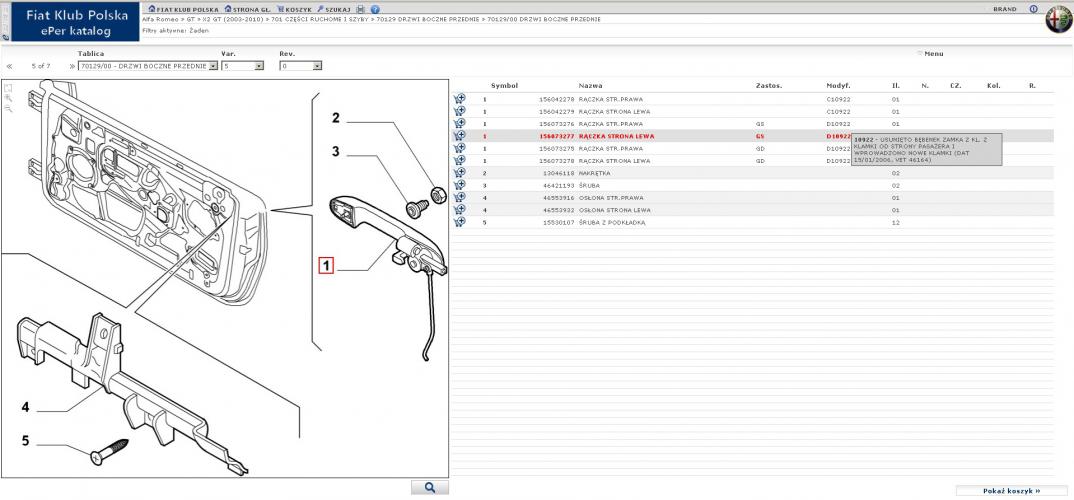Image resolution: width=1074 pixels, height=500 pixels.
Task: Open the Tablica dropdown list
Action: click(x=212, y=66)
